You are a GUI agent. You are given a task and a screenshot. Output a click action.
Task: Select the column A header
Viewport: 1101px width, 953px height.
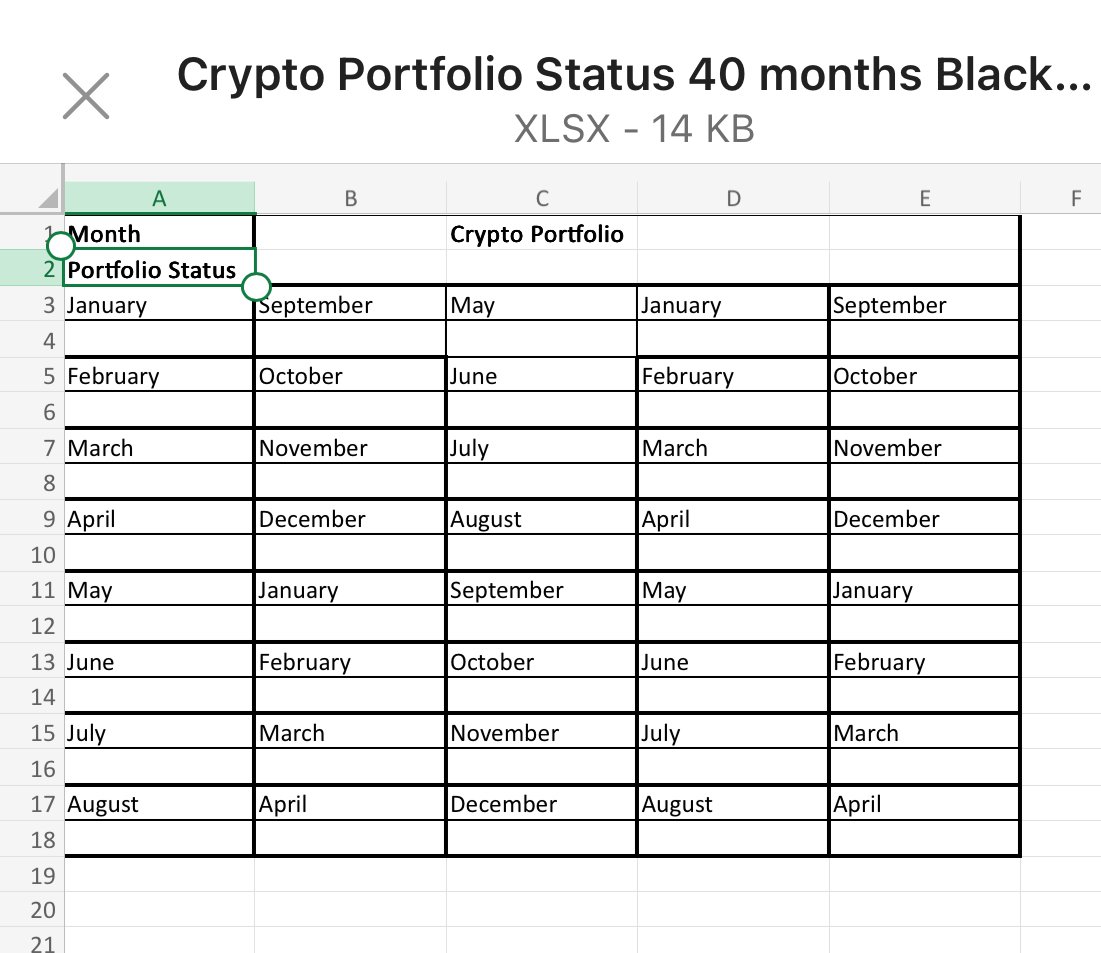[x=159, y=198]
